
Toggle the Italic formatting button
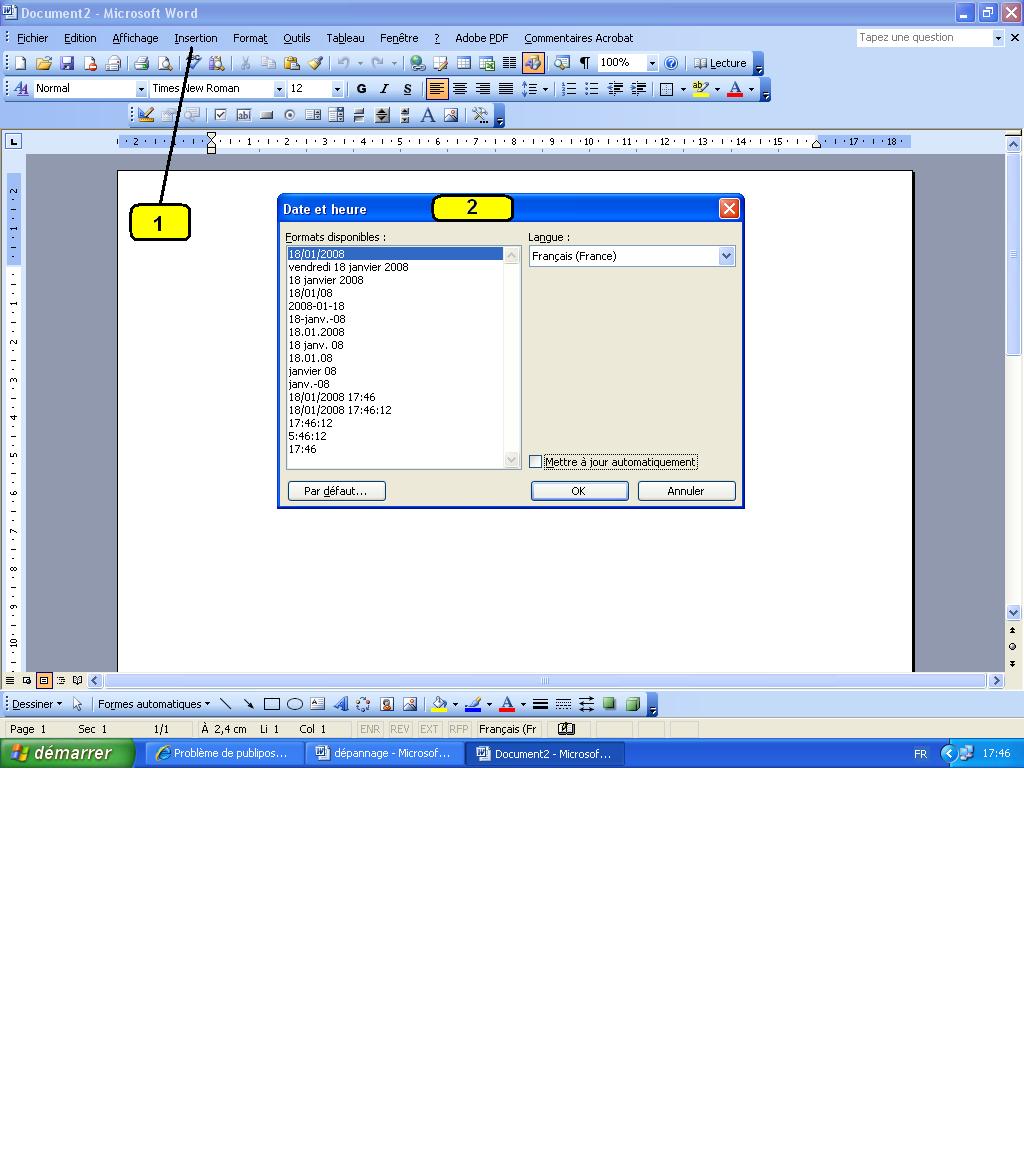click(384, 89)
